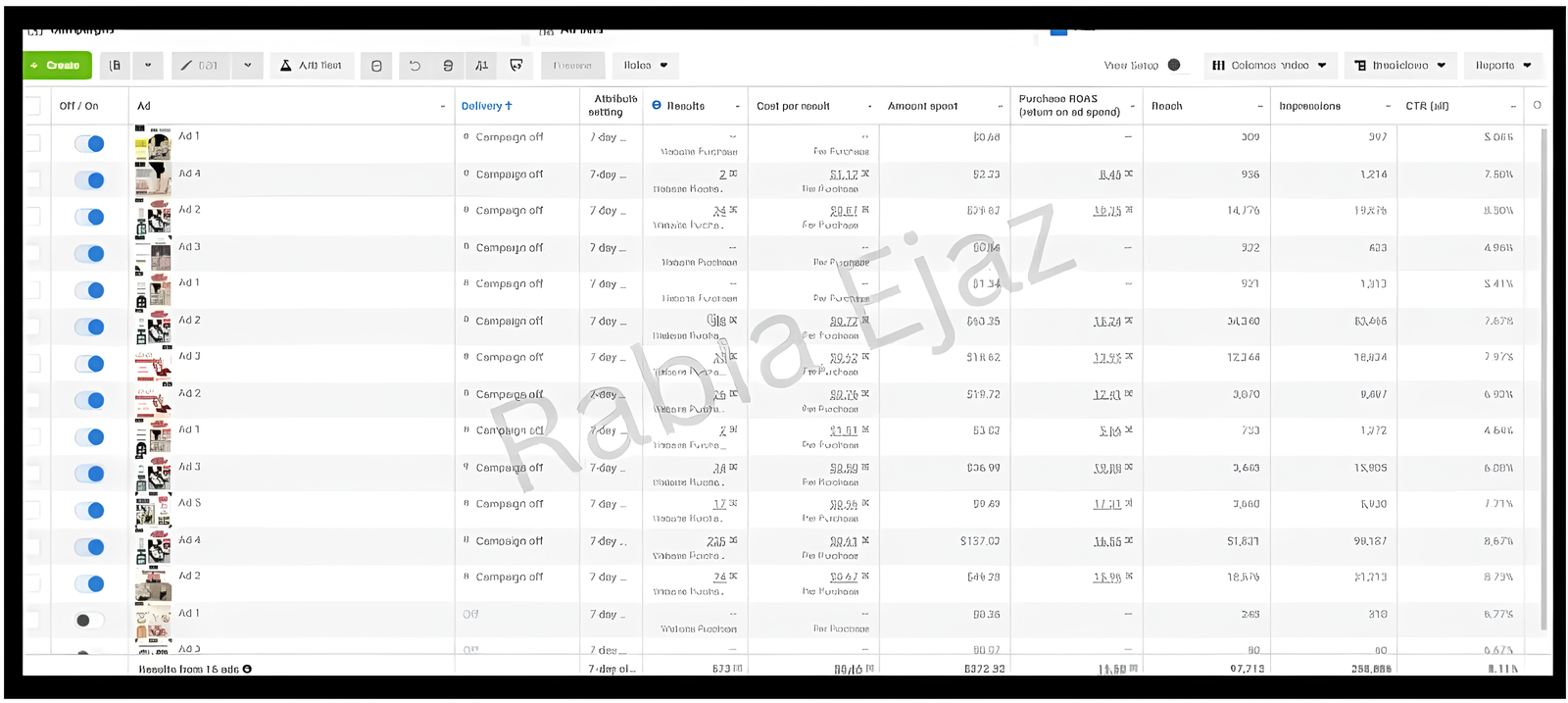Click the pencil edit icon
The width and height of the screenshot is (1568, 703).
pos(187,66)
